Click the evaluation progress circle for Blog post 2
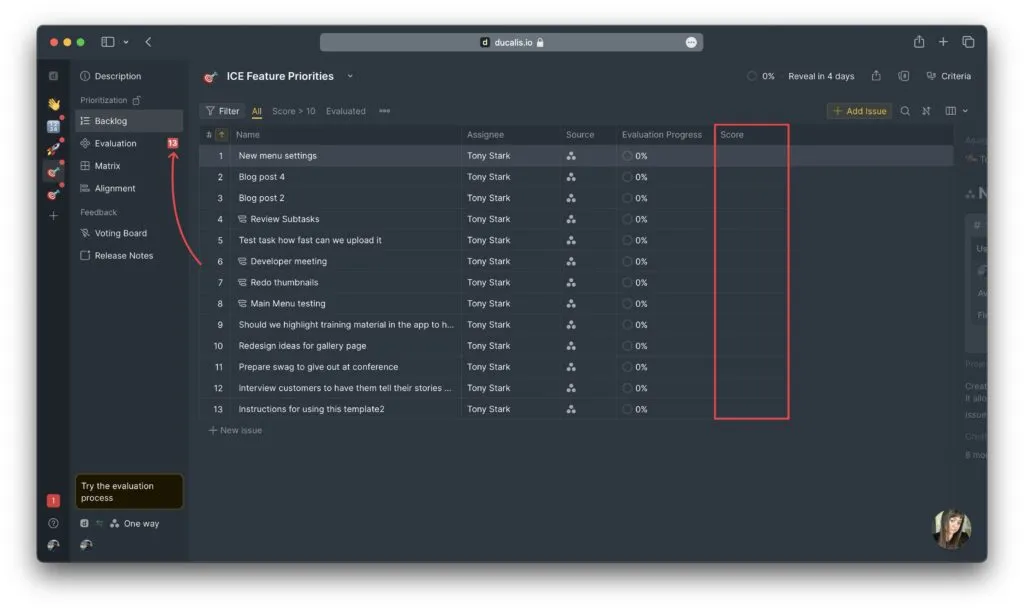The height and width of the screenshot is (611, 1024). (628, 198)
